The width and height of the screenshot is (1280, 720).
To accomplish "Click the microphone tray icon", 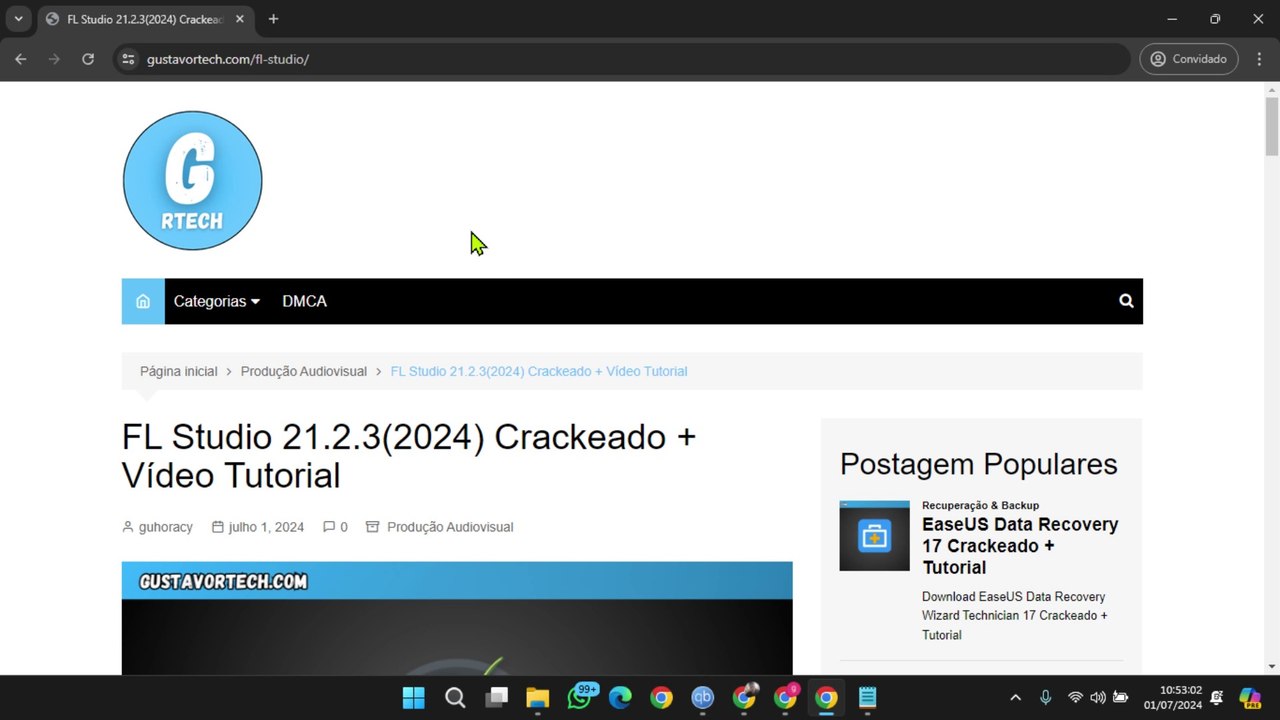I will pyautogui.click(x=1046, y=698).
